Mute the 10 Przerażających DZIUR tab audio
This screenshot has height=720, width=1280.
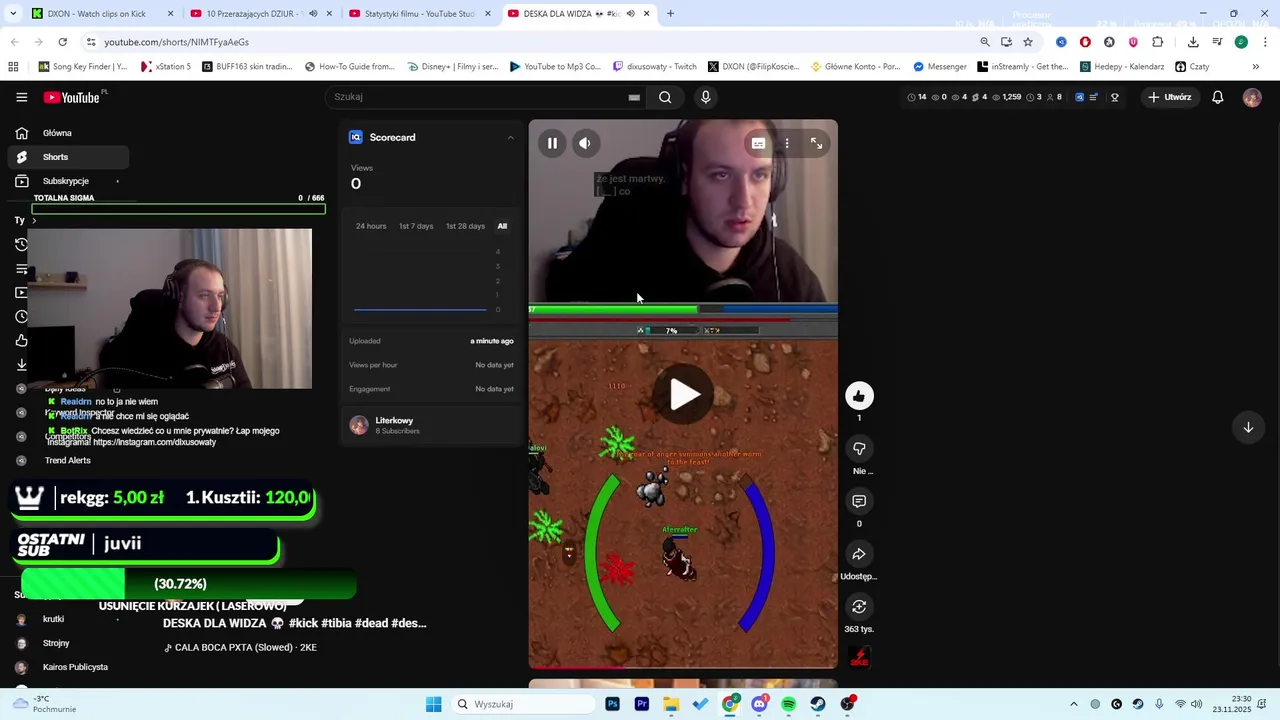tap(314, 14)
